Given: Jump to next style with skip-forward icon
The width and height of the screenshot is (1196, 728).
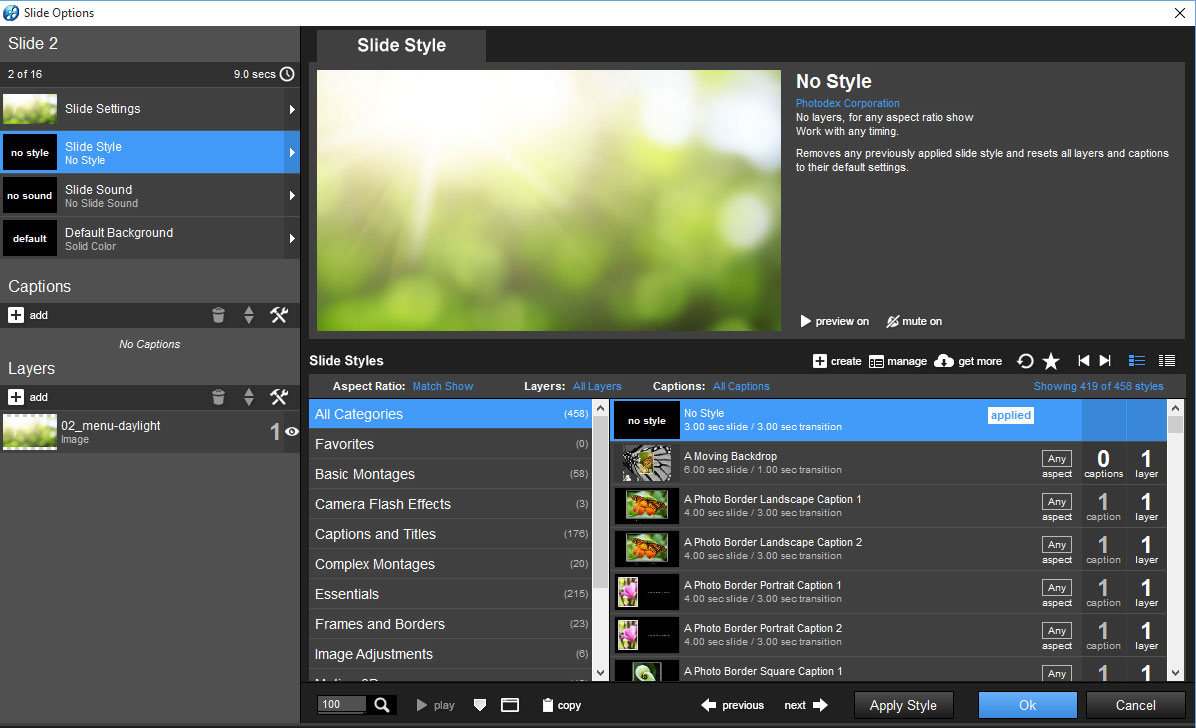Looking at the screenshot, I should point(1105,361).
